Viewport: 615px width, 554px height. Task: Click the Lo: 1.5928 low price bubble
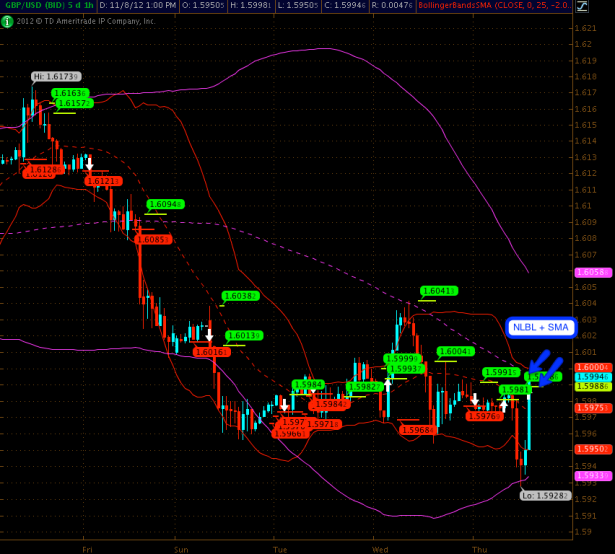tap(545, 495)
